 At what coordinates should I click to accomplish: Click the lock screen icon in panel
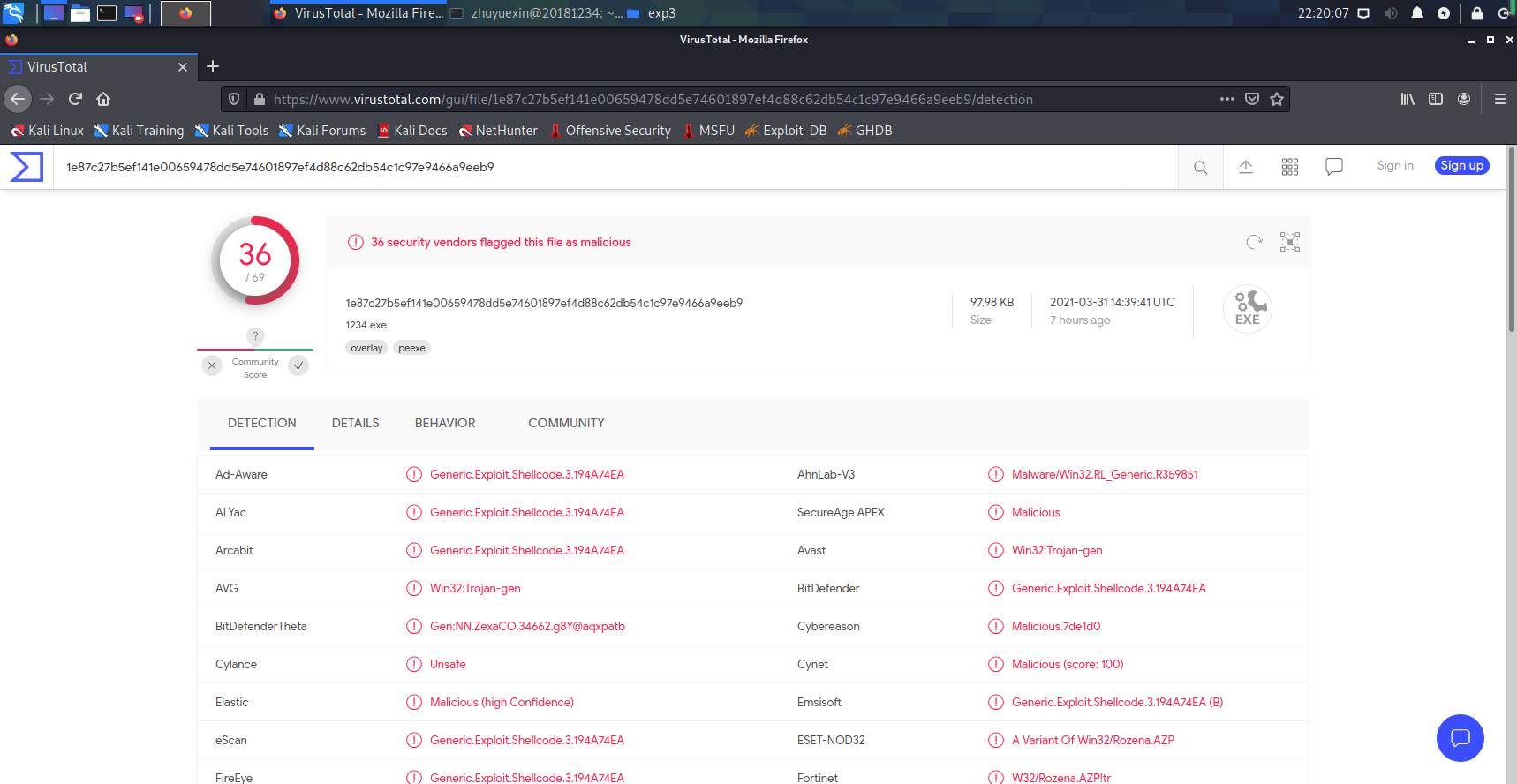tap(1477, 13)
